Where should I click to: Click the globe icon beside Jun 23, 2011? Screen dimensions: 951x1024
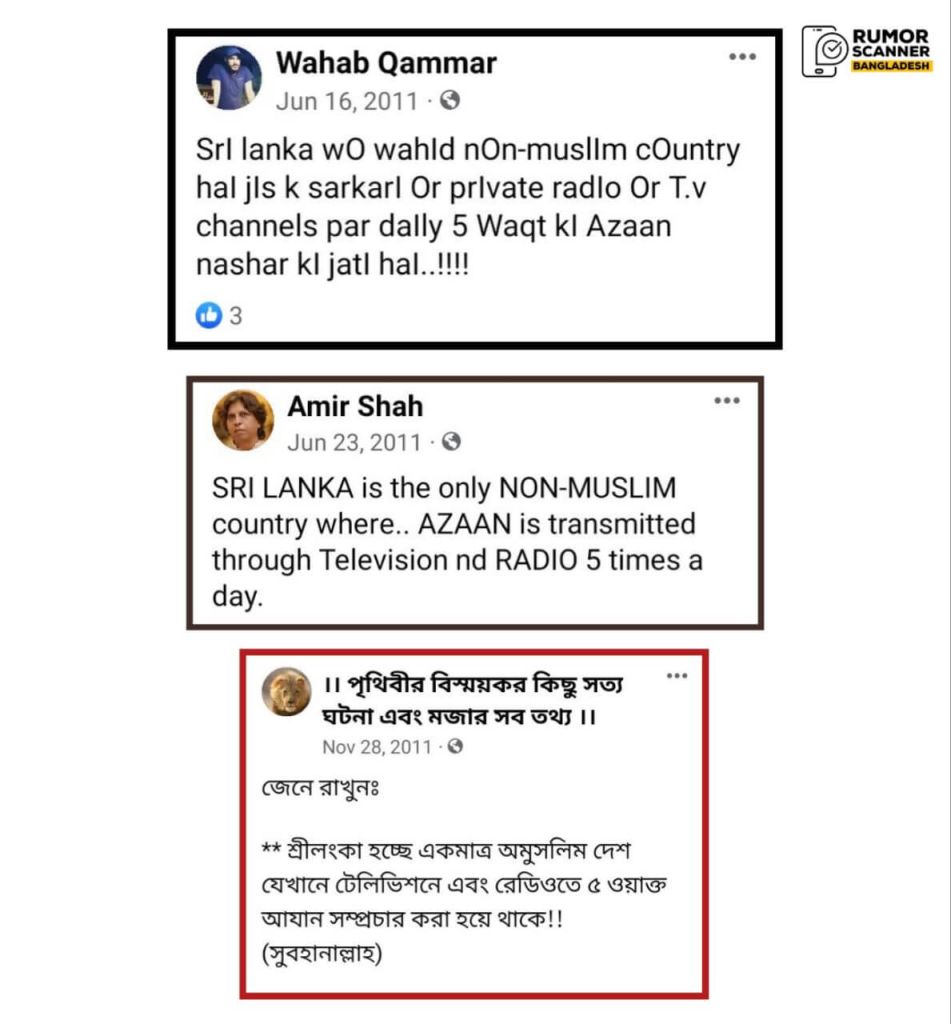tap(451, 442)
